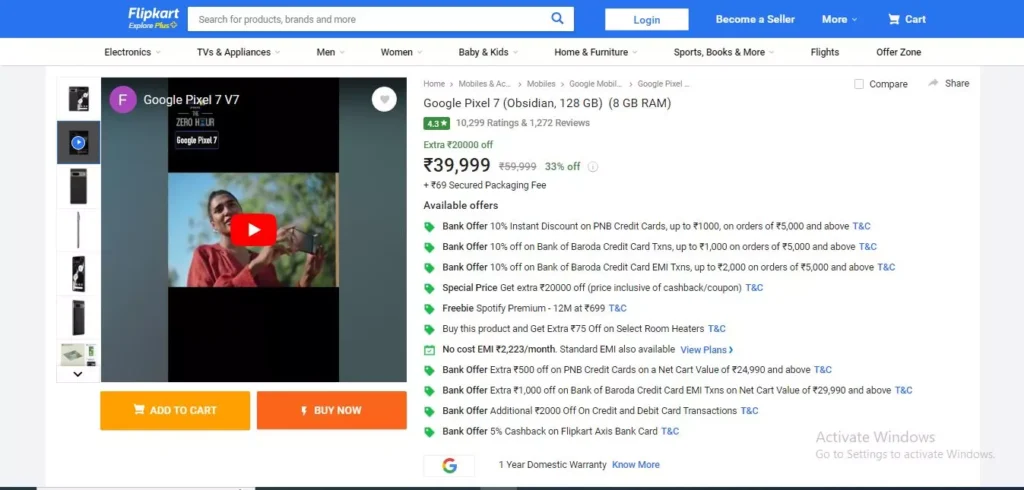The width and height of the screenshot is (1024, 490).
Task: Open T&C for Room Heaters offer
Action: [x=716, y=329]
